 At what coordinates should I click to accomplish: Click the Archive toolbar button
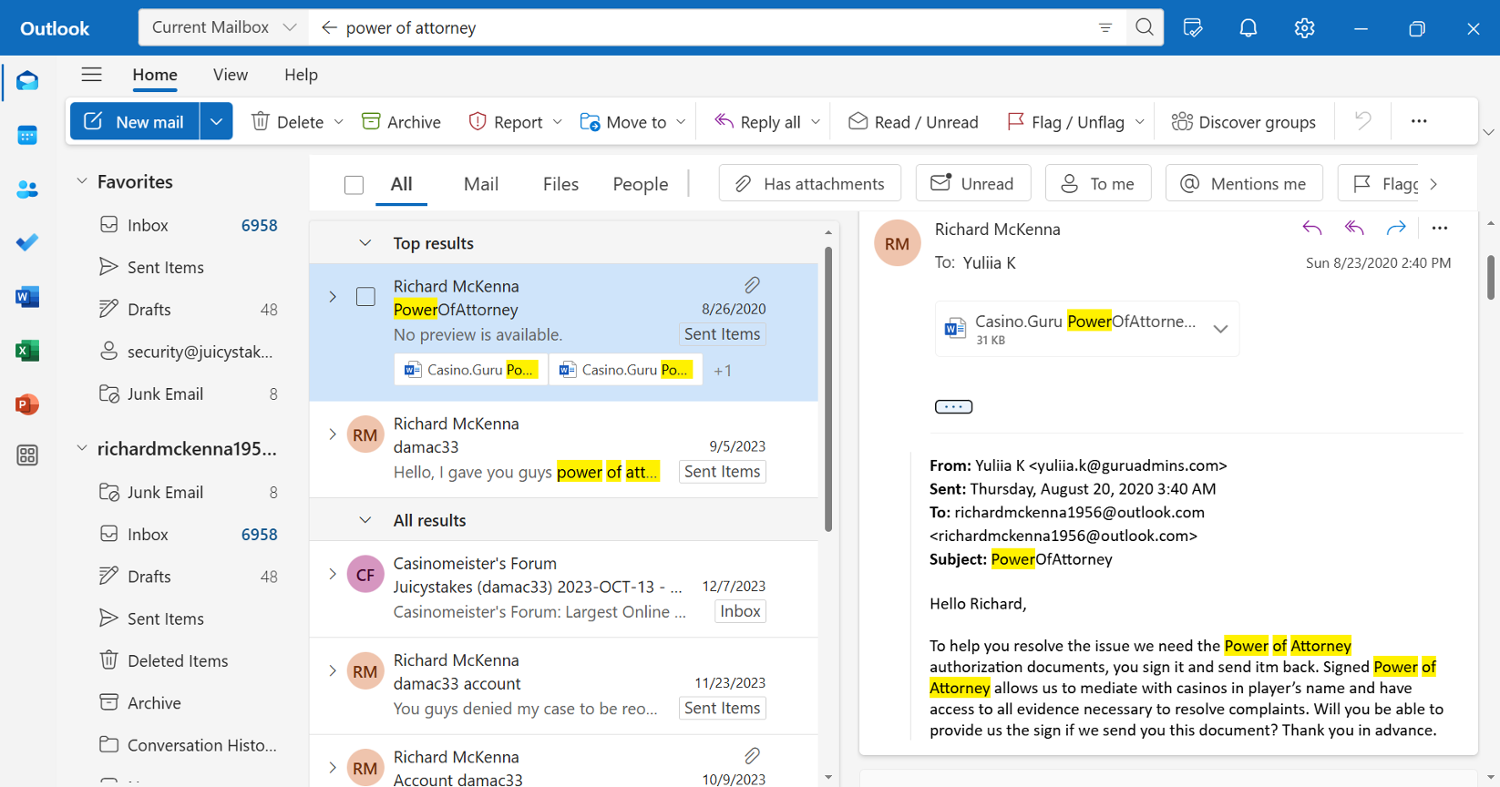pos(401,122)
